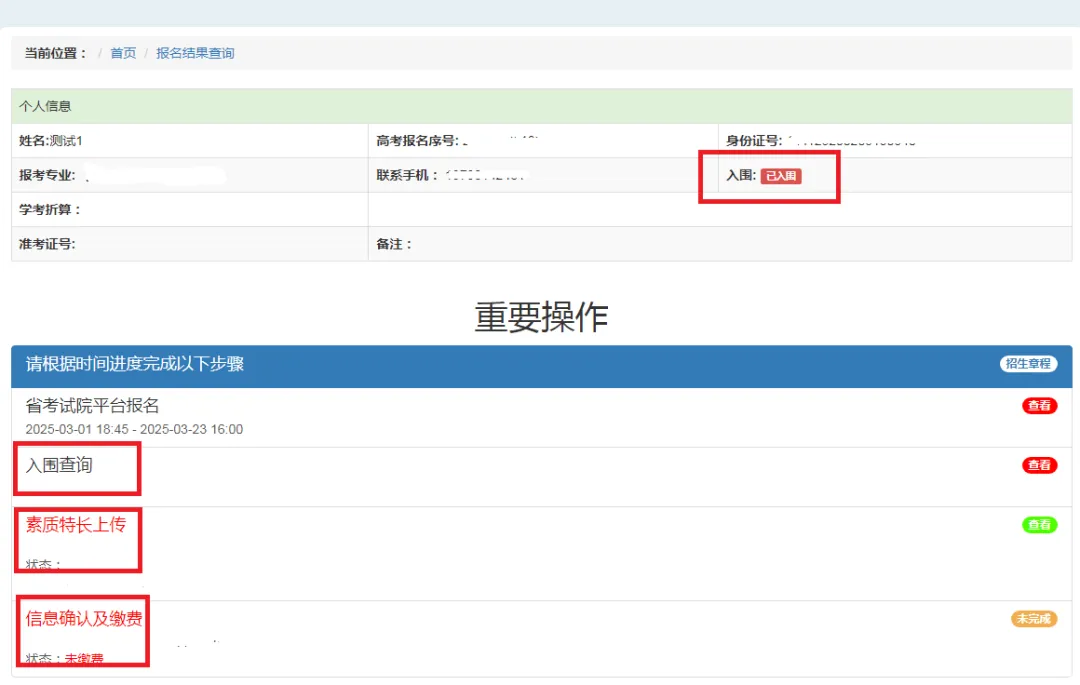The image size is (1080, 685).
Task: Open the 信息确认及缴费 step title
Action: tap(84, 619)
